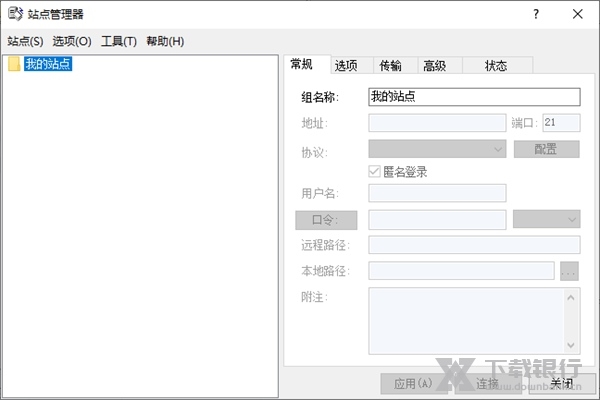The height and width of the screenshot is (400, 600).
Task: Click the 用户名 input field
Action: pos(437,193)
